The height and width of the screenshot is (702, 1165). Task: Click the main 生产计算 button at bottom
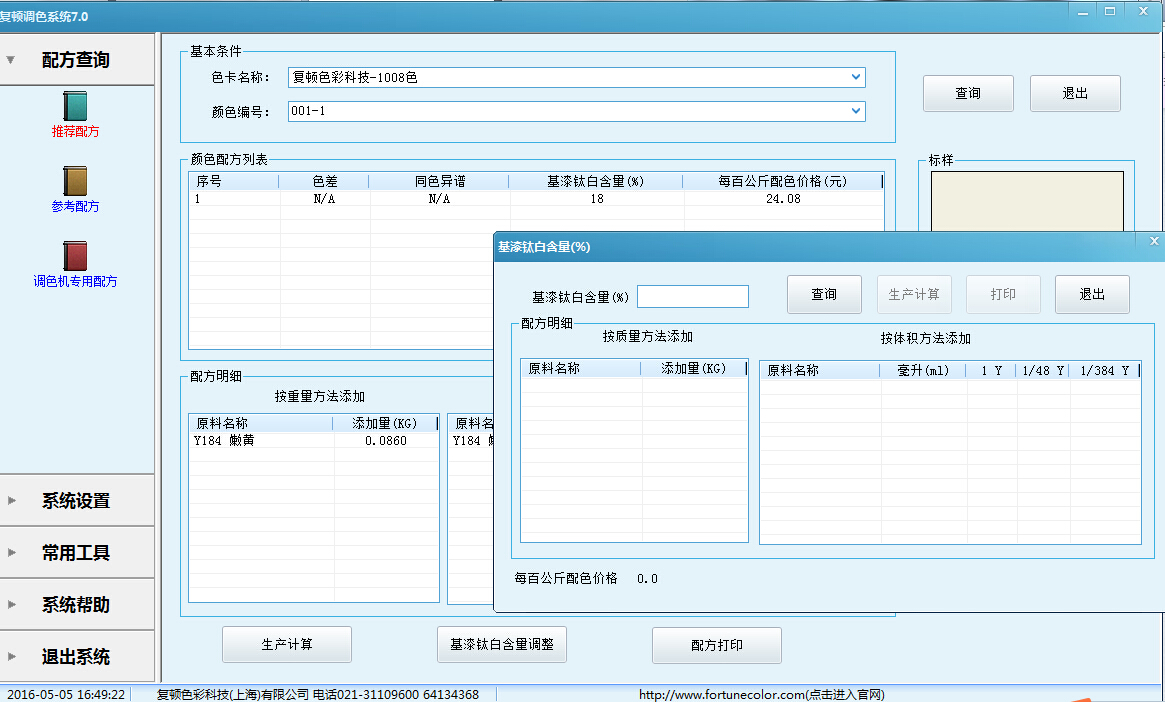[286, 645]
